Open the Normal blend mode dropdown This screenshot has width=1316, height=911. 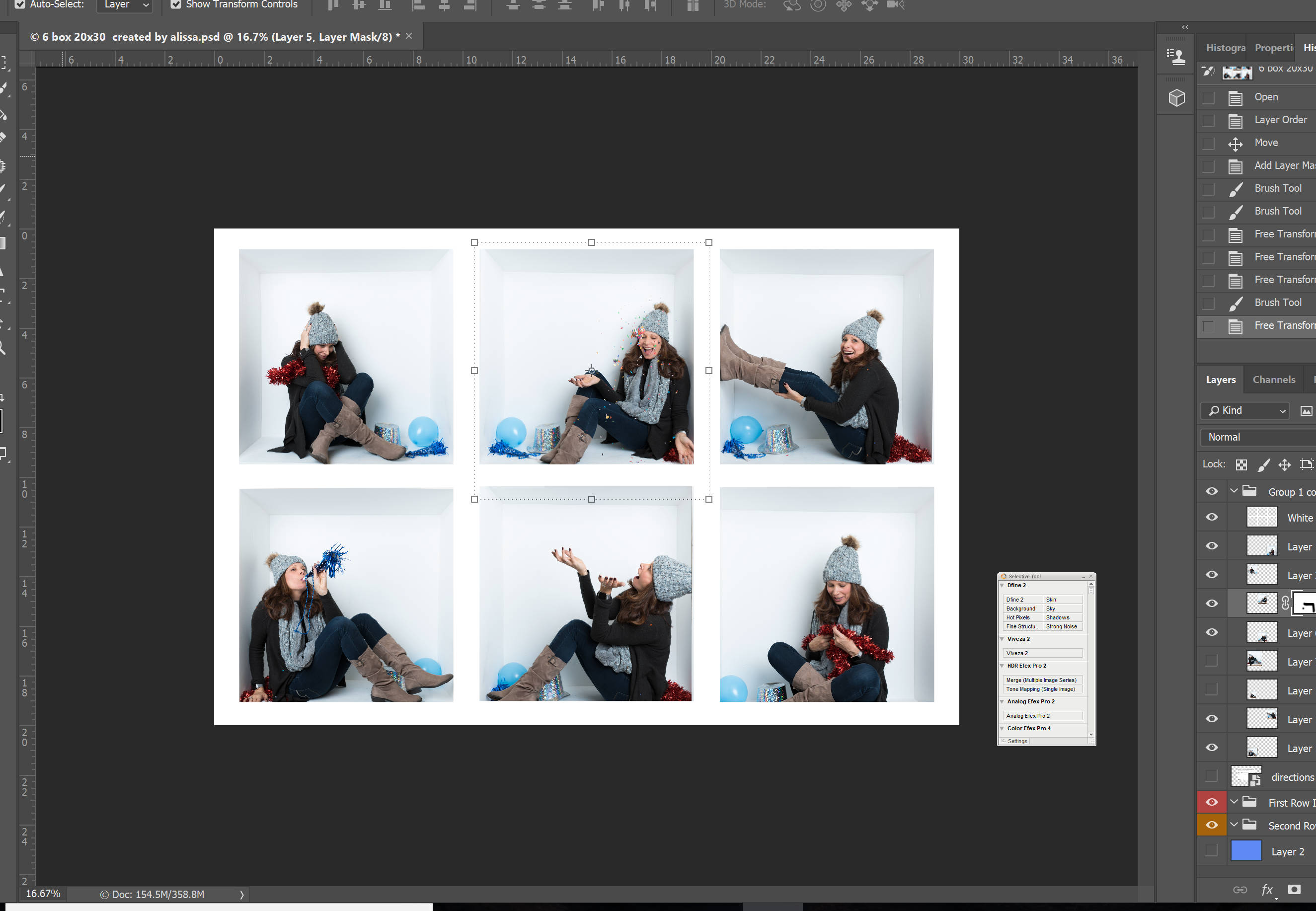click(1258, 437)
